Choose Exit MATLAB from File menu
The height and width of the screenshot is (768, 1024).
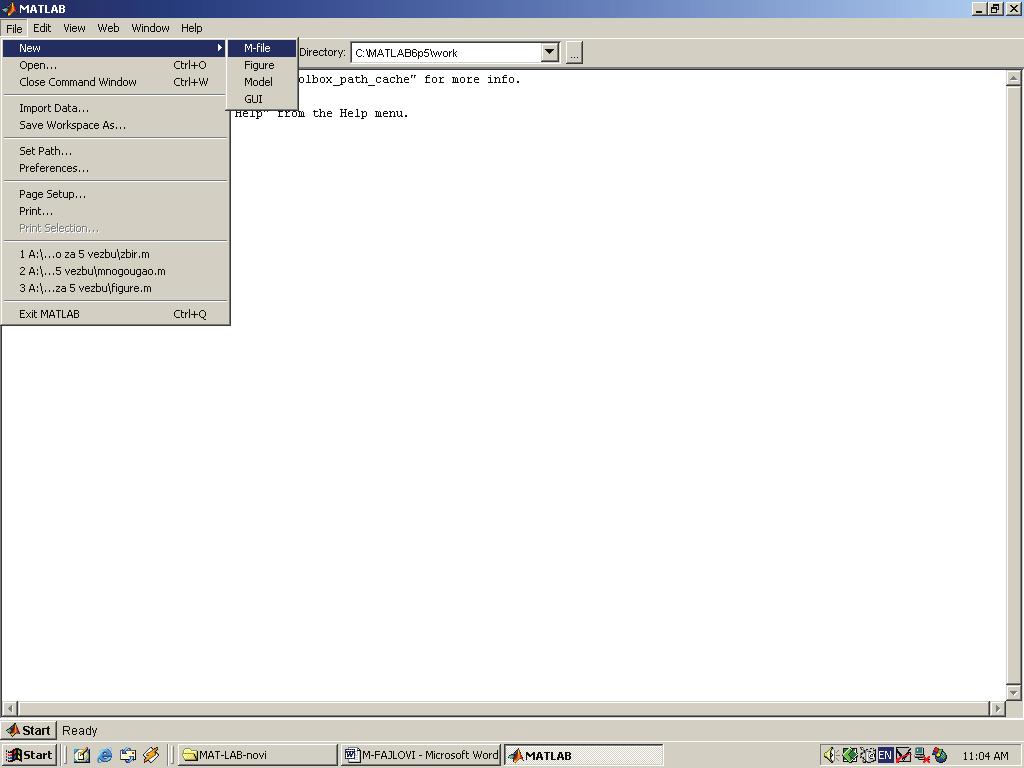115,314
